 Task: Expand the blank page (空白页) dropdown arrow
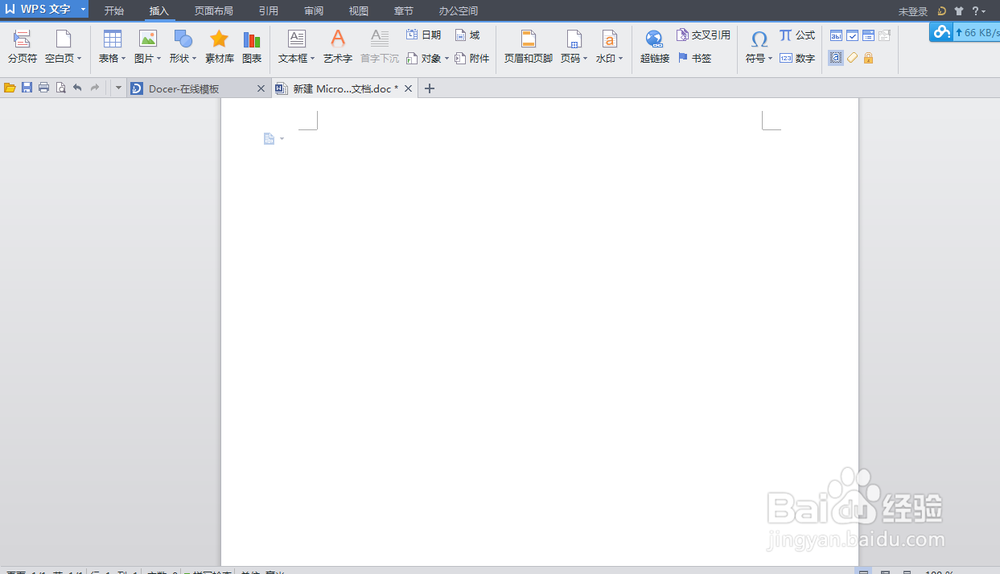coord(79,59)
